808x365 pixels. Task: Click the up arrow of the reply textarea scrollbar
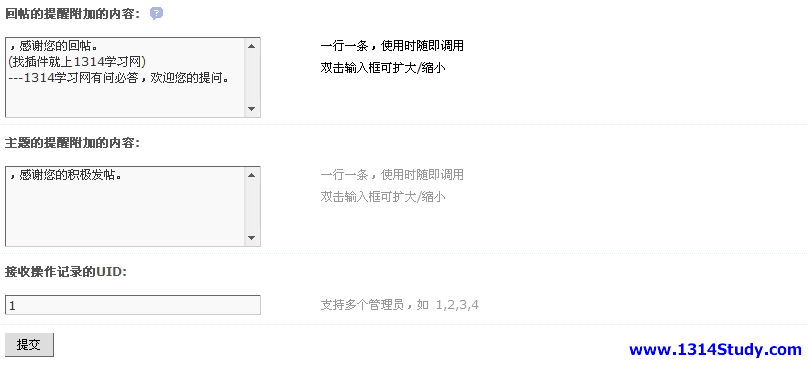[251, 46]
